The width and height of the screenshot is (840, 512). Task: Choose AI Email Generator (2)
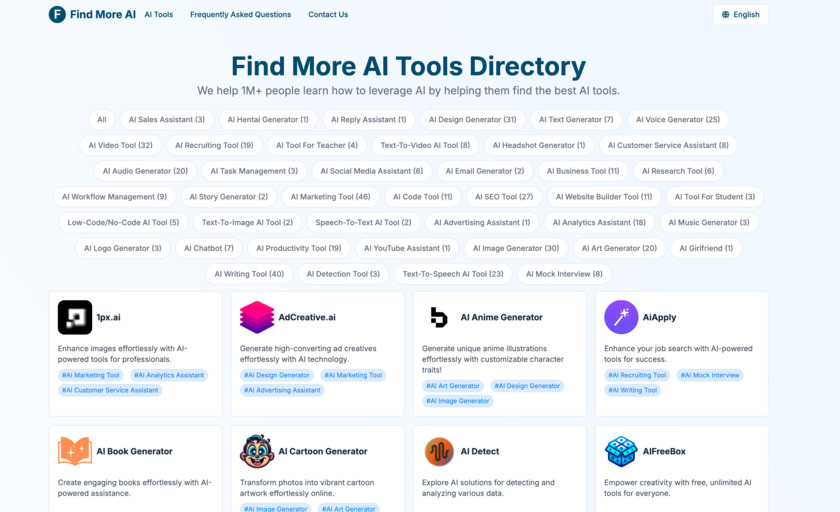pos(485,171)
